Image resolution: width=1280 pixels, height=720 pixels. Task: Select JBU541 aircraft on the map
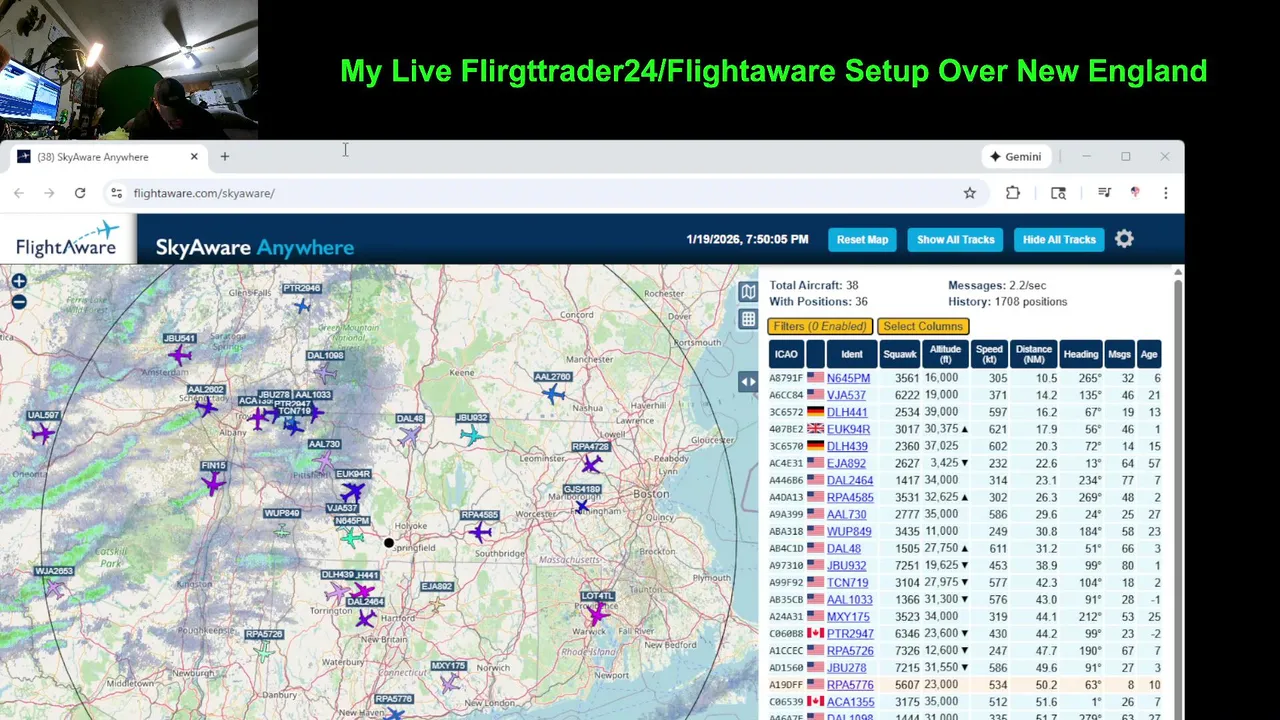180,355
